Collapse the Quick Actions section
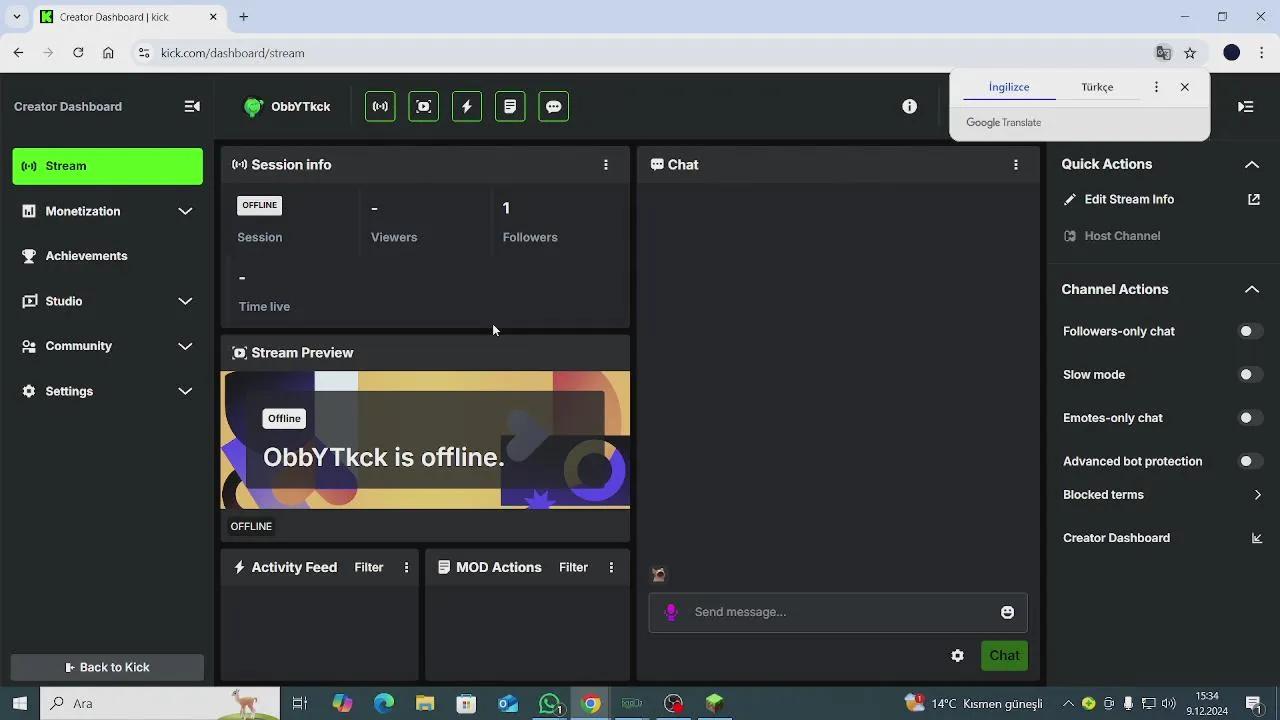This screenshot has width=1280, height=720. point(1251,164)
